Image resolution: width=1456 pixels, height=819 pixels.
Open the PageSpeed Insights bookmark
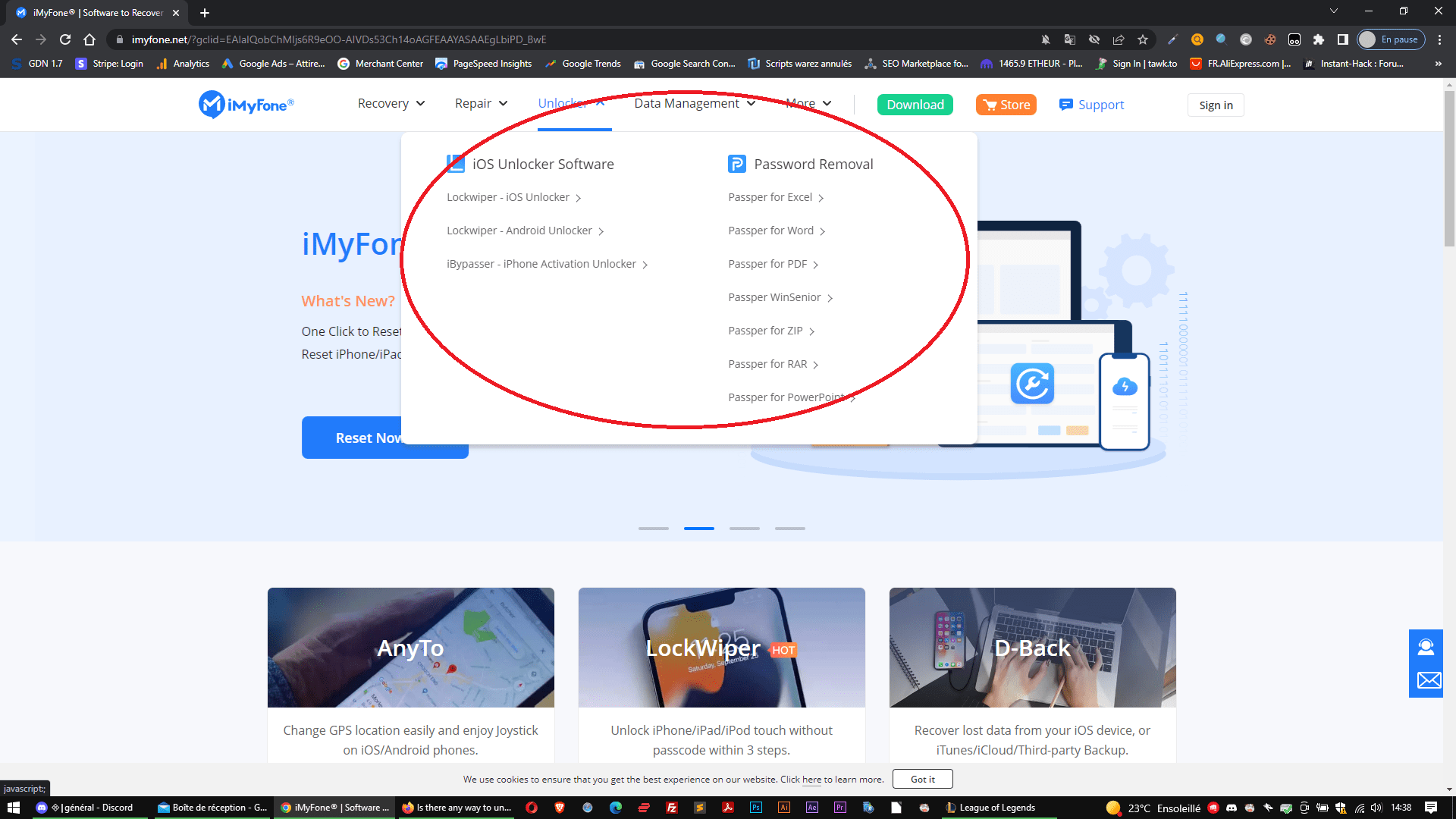[484, 64]
